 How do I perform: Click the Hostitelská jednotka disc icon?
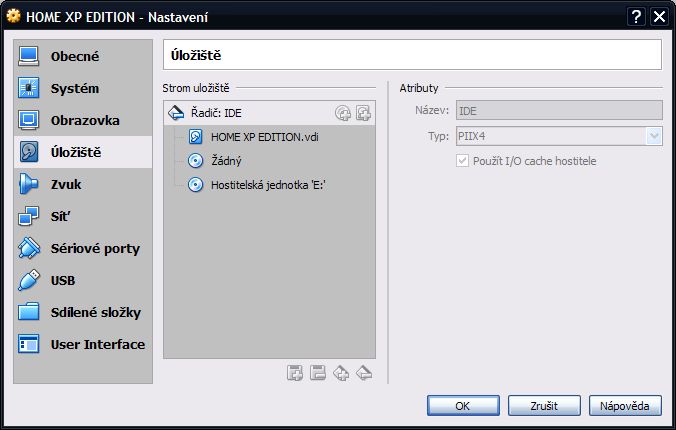[195, 185]
